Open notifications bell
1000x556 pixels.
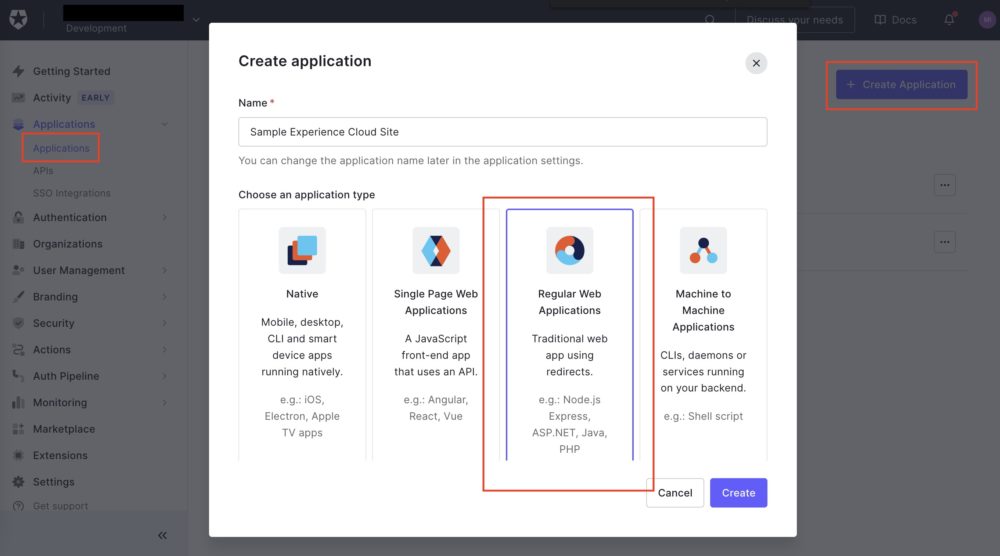click(950, 19)
